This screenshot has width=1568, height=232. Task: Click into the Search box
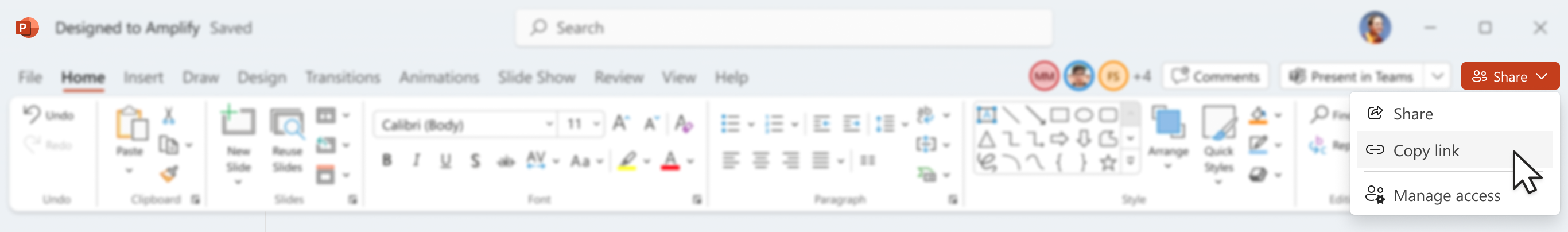coord(783,28)
